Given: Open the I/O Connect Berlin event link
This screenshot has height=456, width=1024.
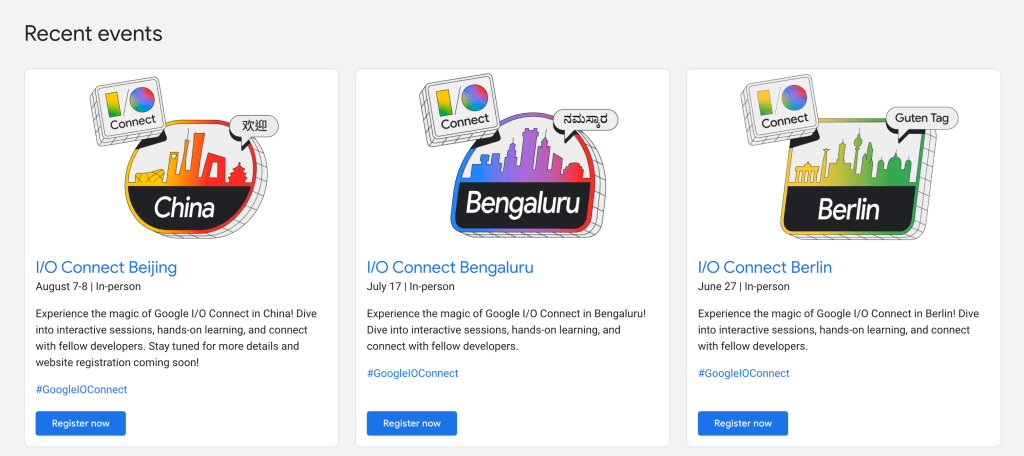Looking at the screenshot, I should click(x=765, y=267).
